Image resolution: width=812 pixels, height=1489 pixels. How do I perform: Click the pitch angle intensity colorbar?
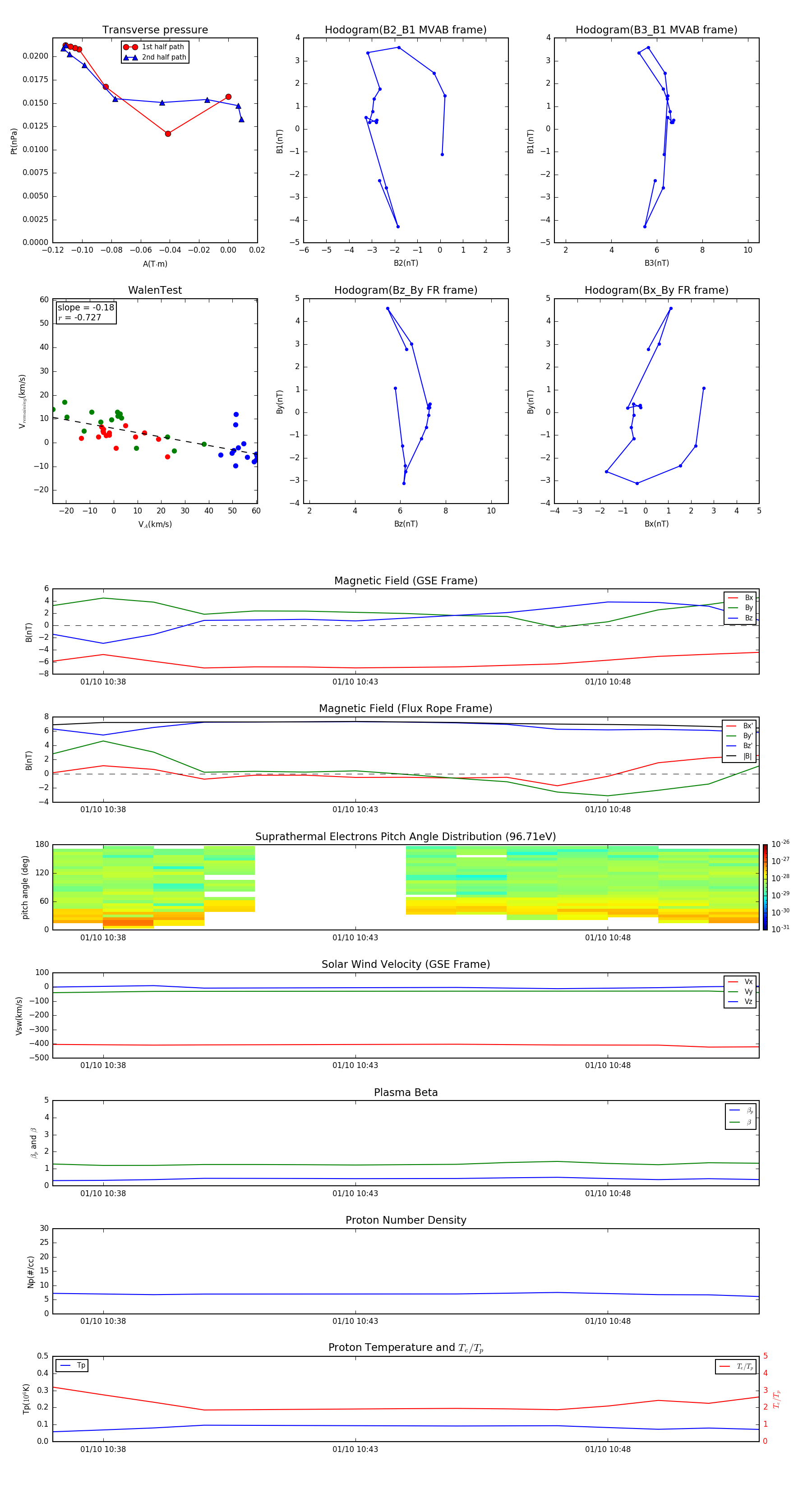pyautogui.click(x=765, y=887)
